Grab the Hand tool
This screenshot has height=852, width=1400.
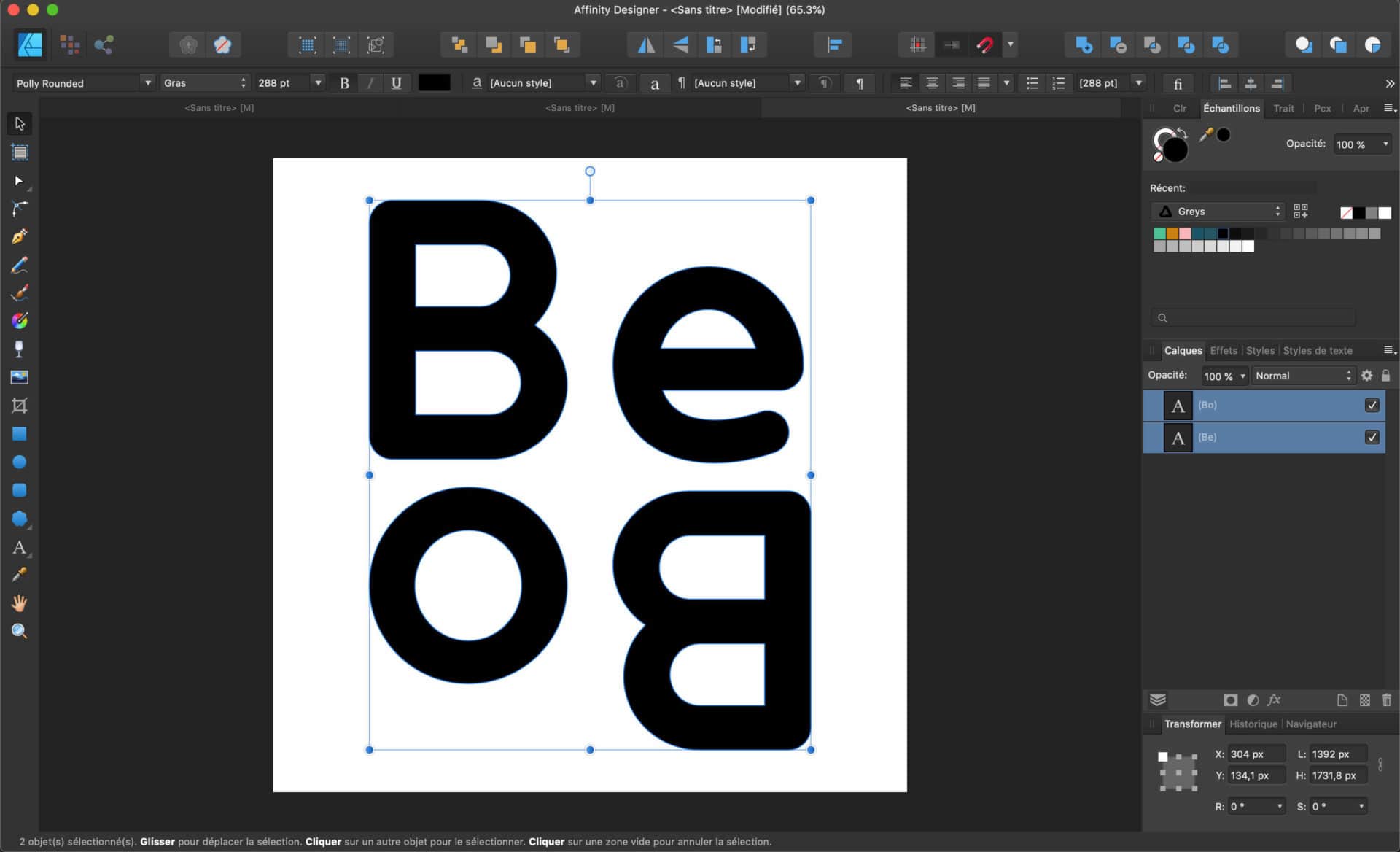[20, 603]
